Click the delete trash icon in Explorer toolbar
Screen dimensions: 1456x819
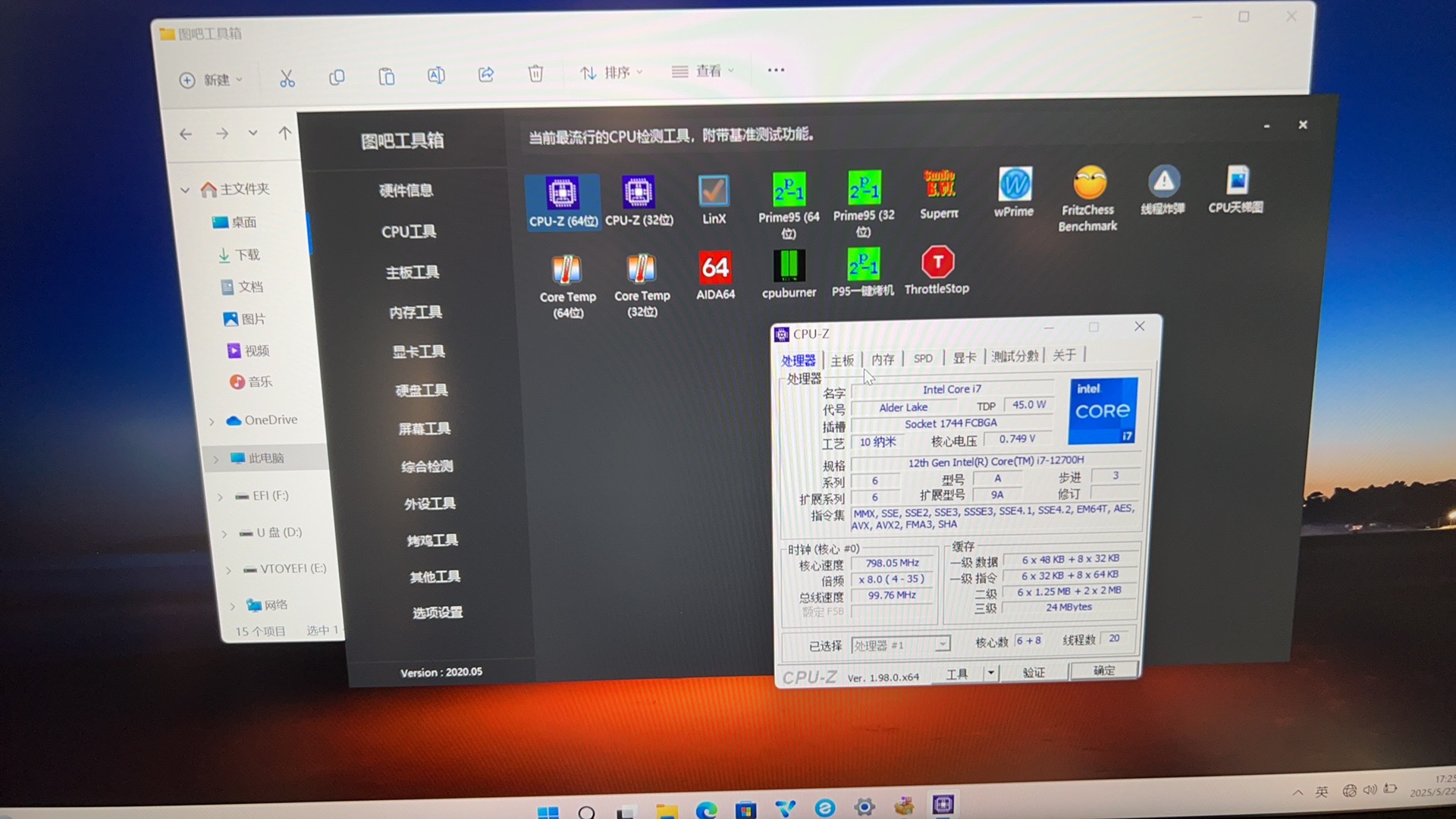(535, 74)
